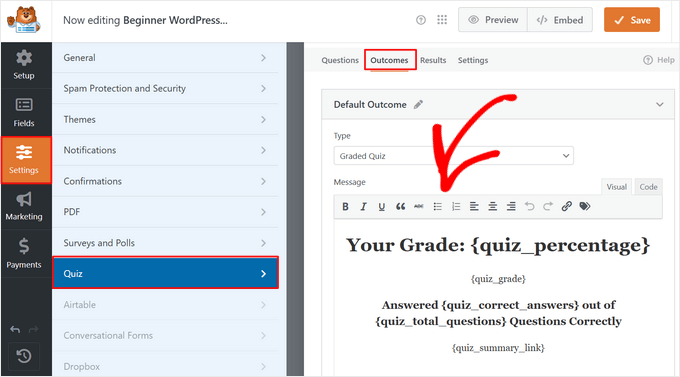Switch editor to Code mode

click(648, 187)
